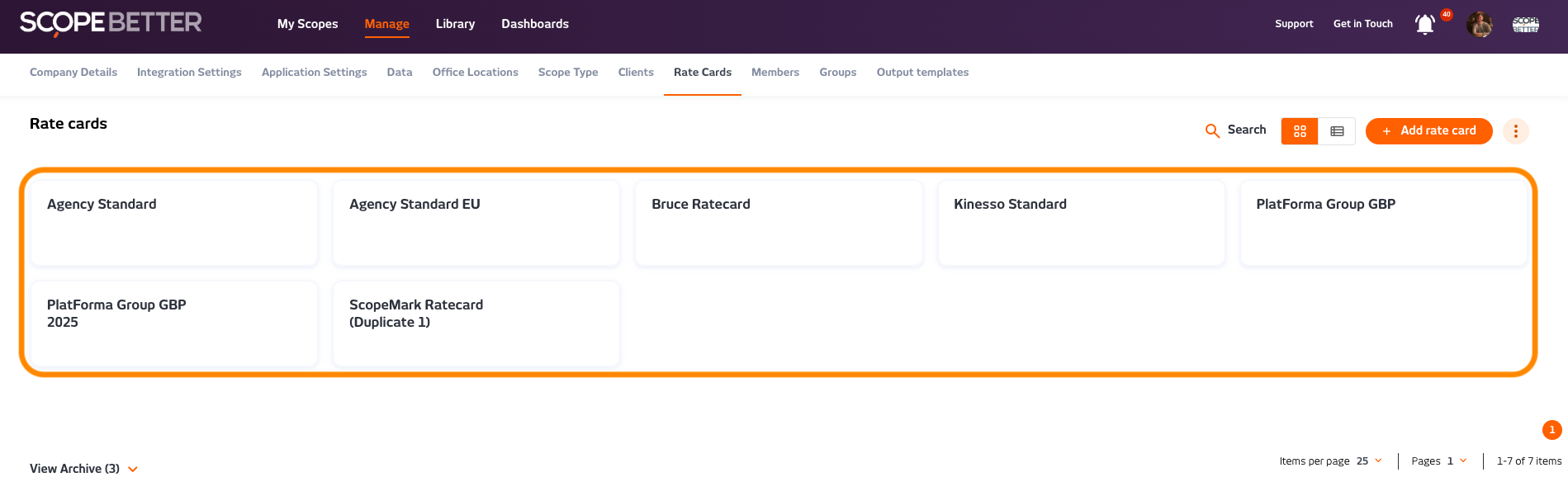The image size is (1568, 496).
Task: Open the Kinesso Standard rate card
Action: tap(1080, 223)
